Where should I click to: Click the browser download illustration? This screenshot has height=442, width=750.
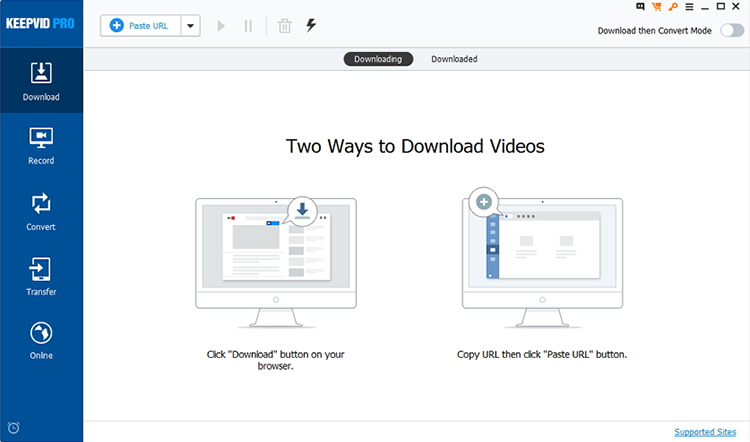click(x=276, y=262)
